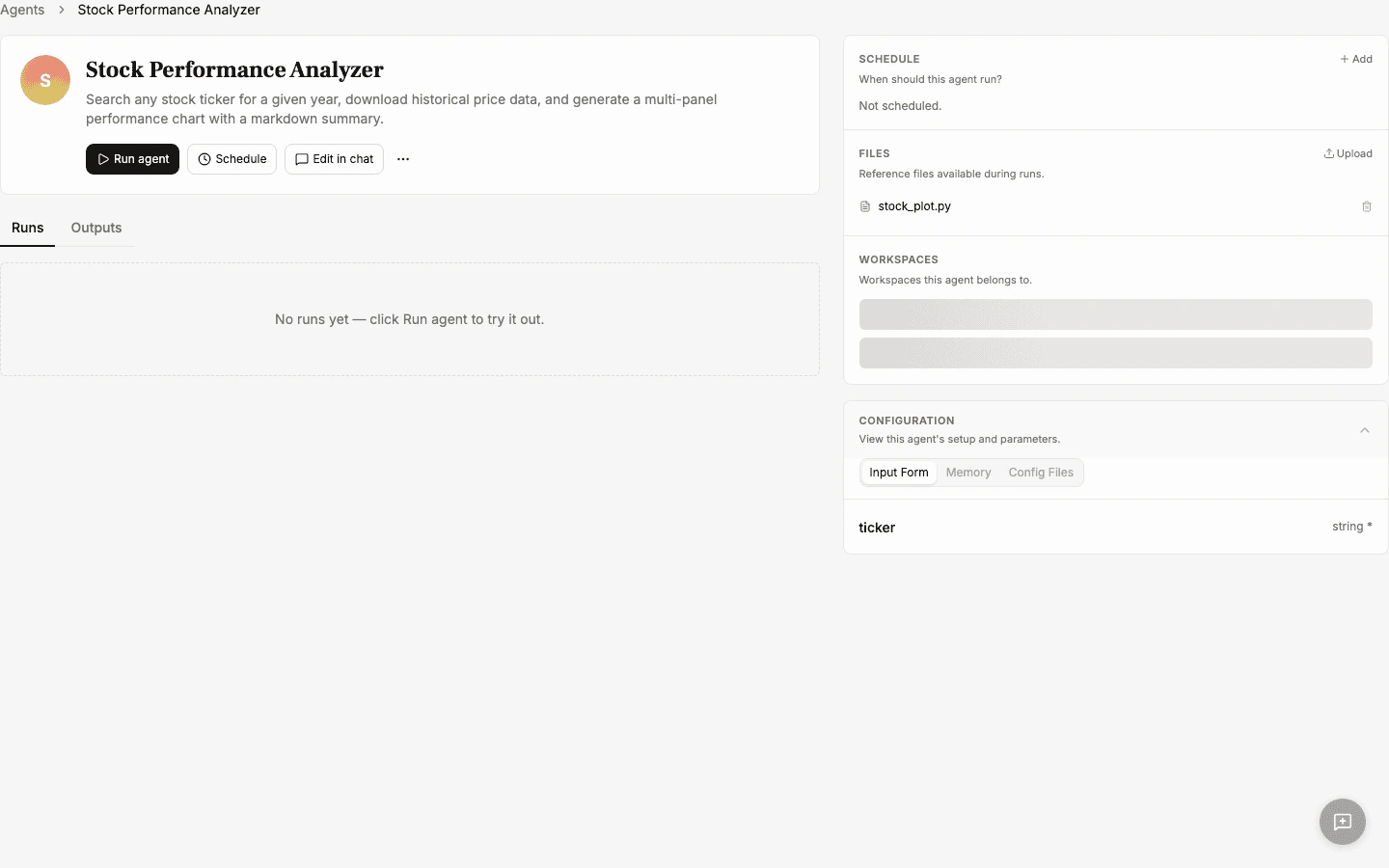Switch to the Outputs tab
The image size is (1389, 868).
click(x=95, y=228)
